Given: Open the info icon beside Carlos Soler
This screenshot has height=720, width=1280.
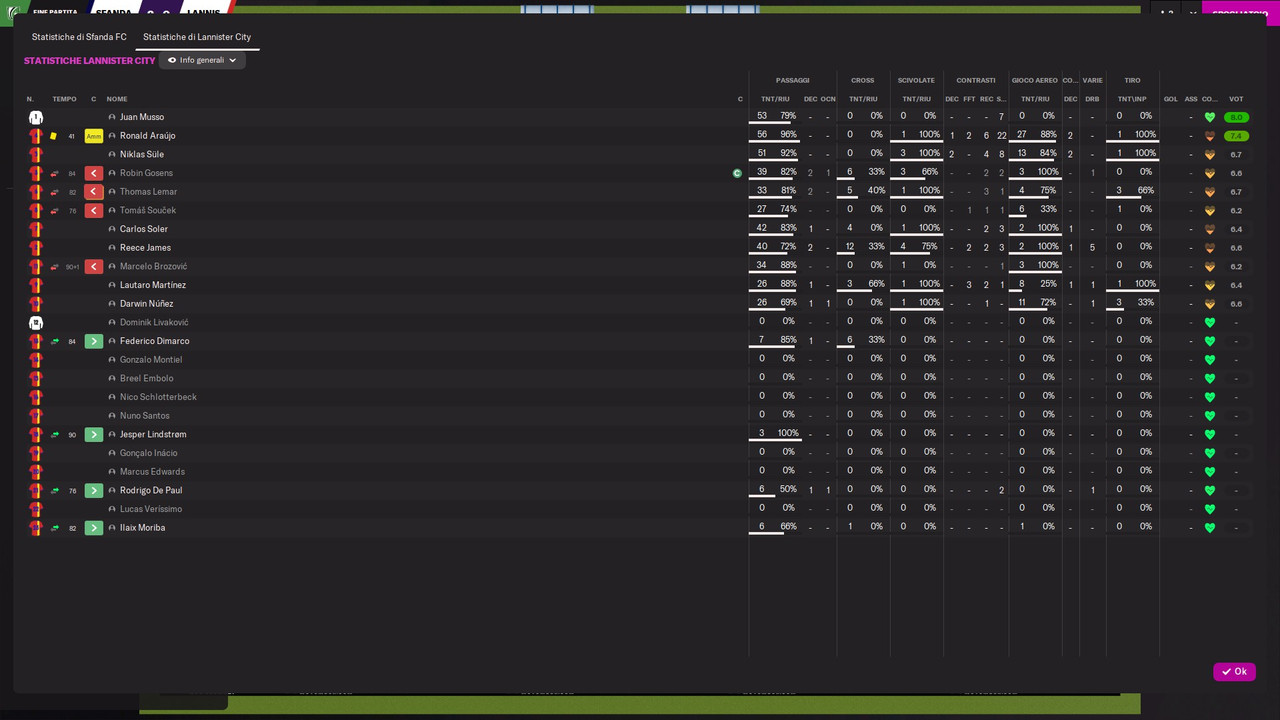Looking at the screenshot, I should tap(112, 229).
